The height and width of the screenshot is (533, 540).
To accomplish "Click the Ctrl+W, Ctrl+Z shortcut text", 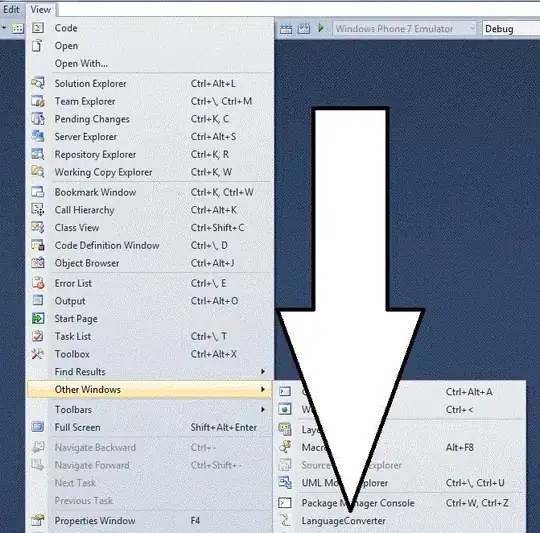I will (477, 503).
